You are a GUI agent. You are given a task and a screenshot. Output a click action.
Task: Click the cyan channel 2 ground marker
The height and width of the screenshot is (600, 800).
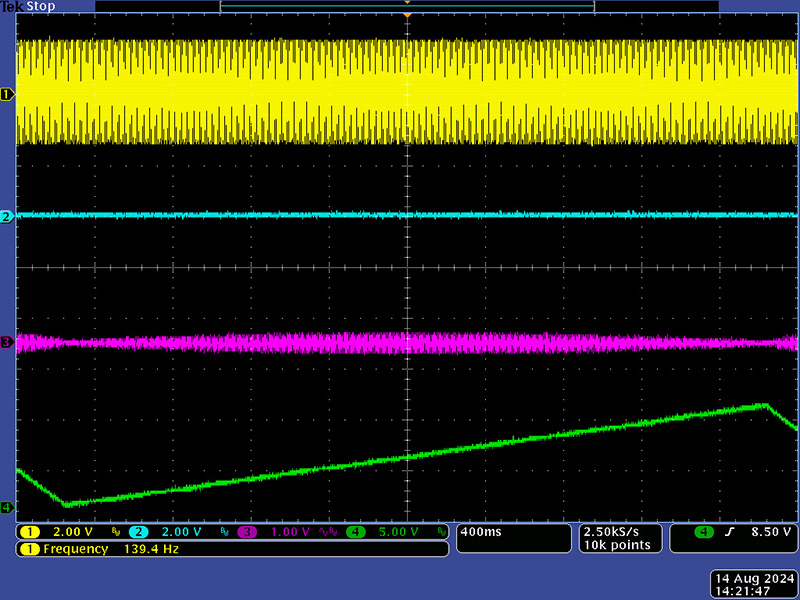point(7,216)
